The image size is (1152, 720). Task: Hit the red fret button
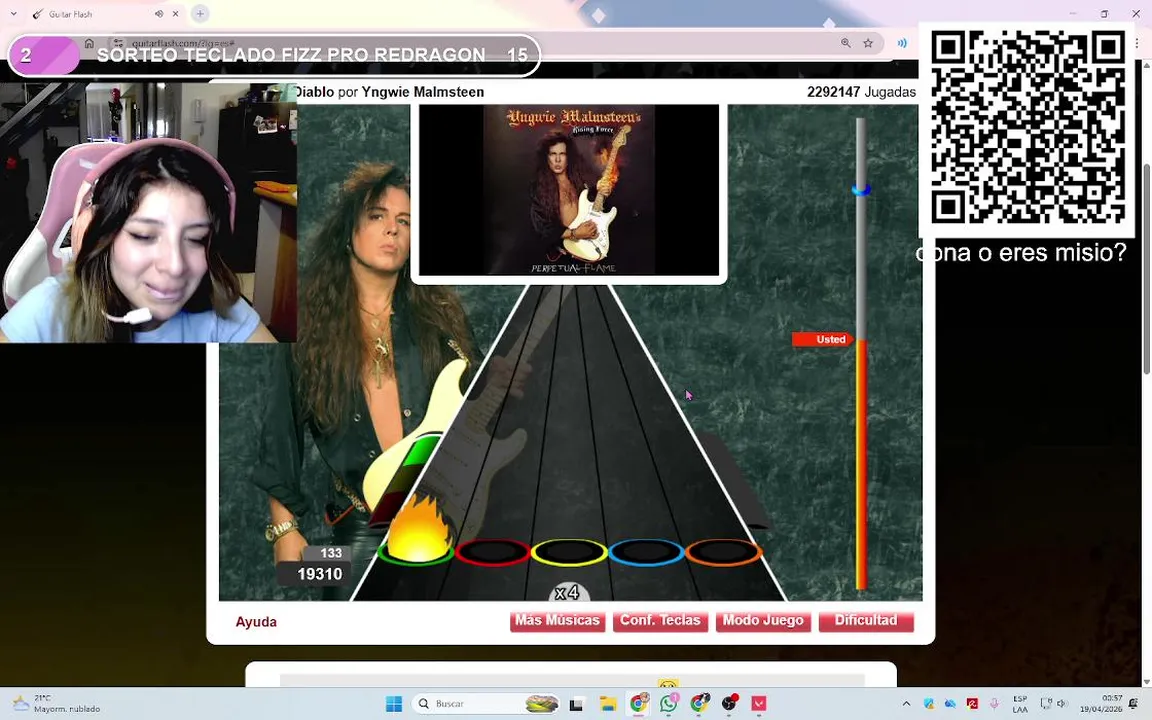492,552
